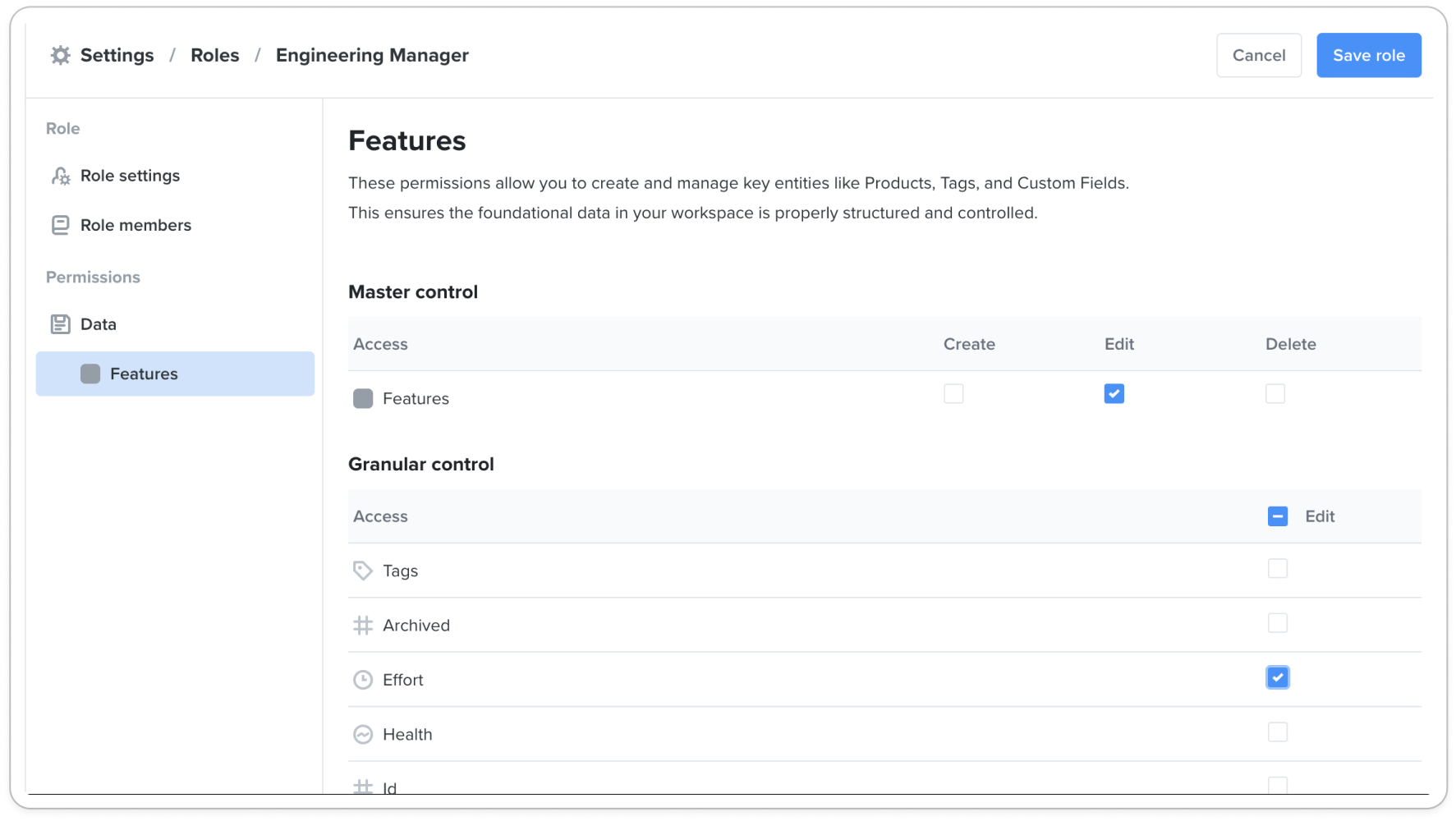Go to Roles in the breadcrumb
The image size is (1456, 821).
215,55
